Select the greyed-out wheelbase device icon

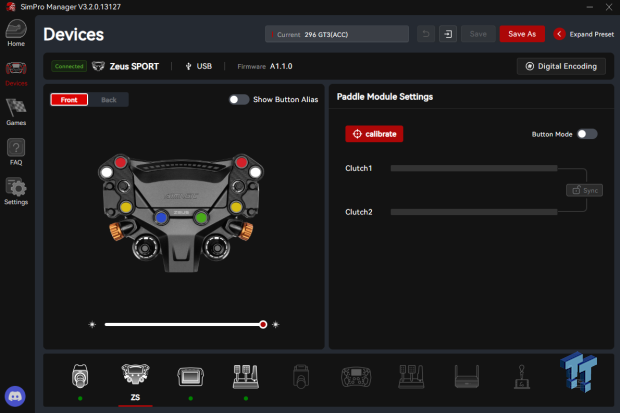pyautogui.click(x=301, y=376)
